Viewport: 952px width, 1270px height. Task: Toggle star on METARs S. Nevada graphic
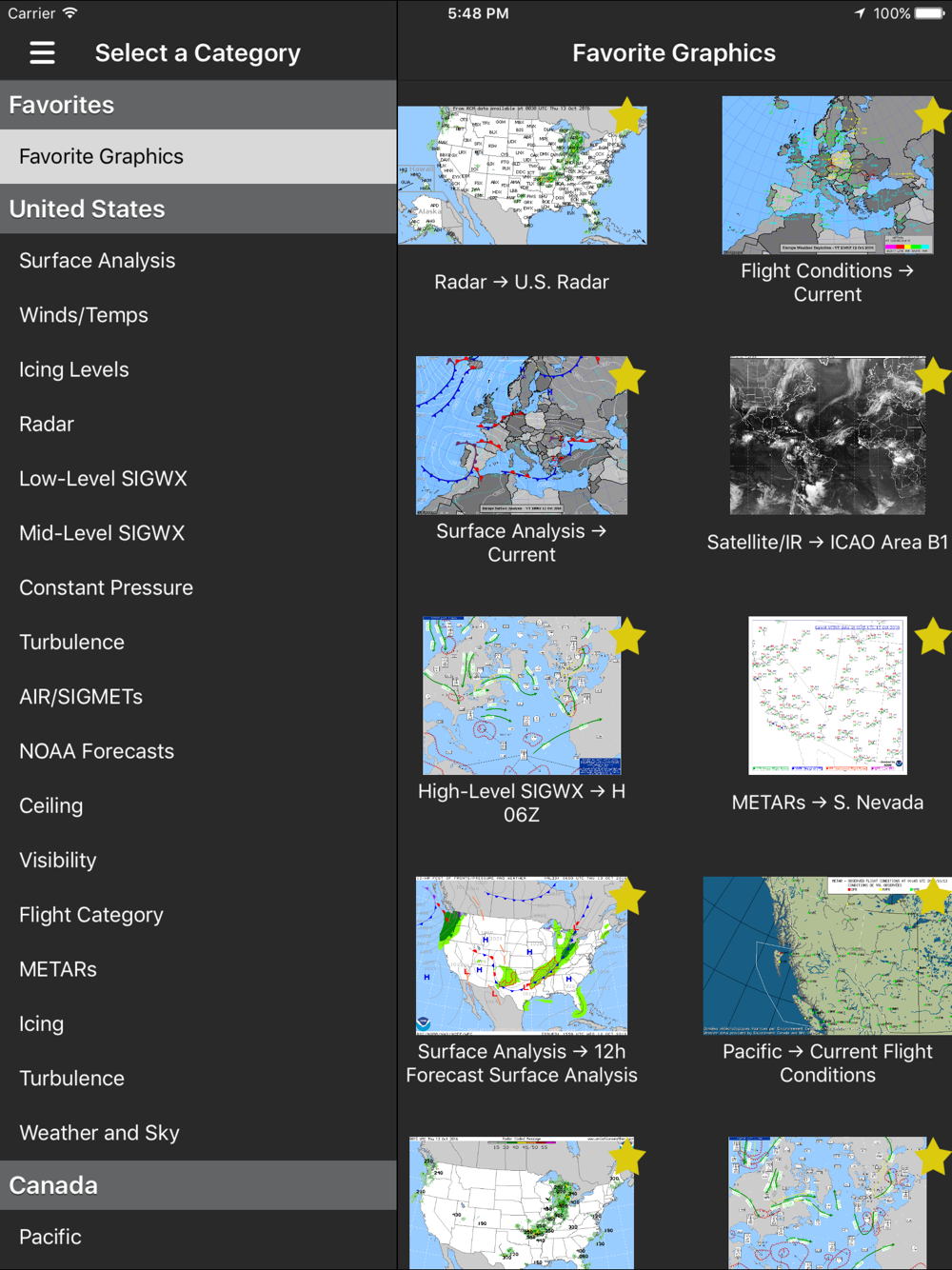coord(933,636)
